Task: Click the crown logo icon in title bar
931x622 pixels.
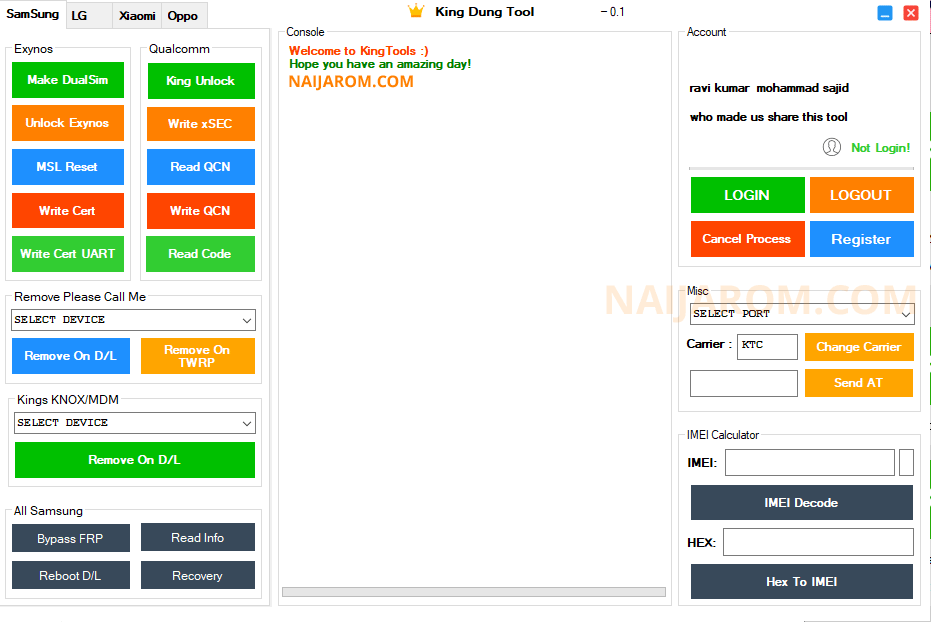Action: click(416, 11)
